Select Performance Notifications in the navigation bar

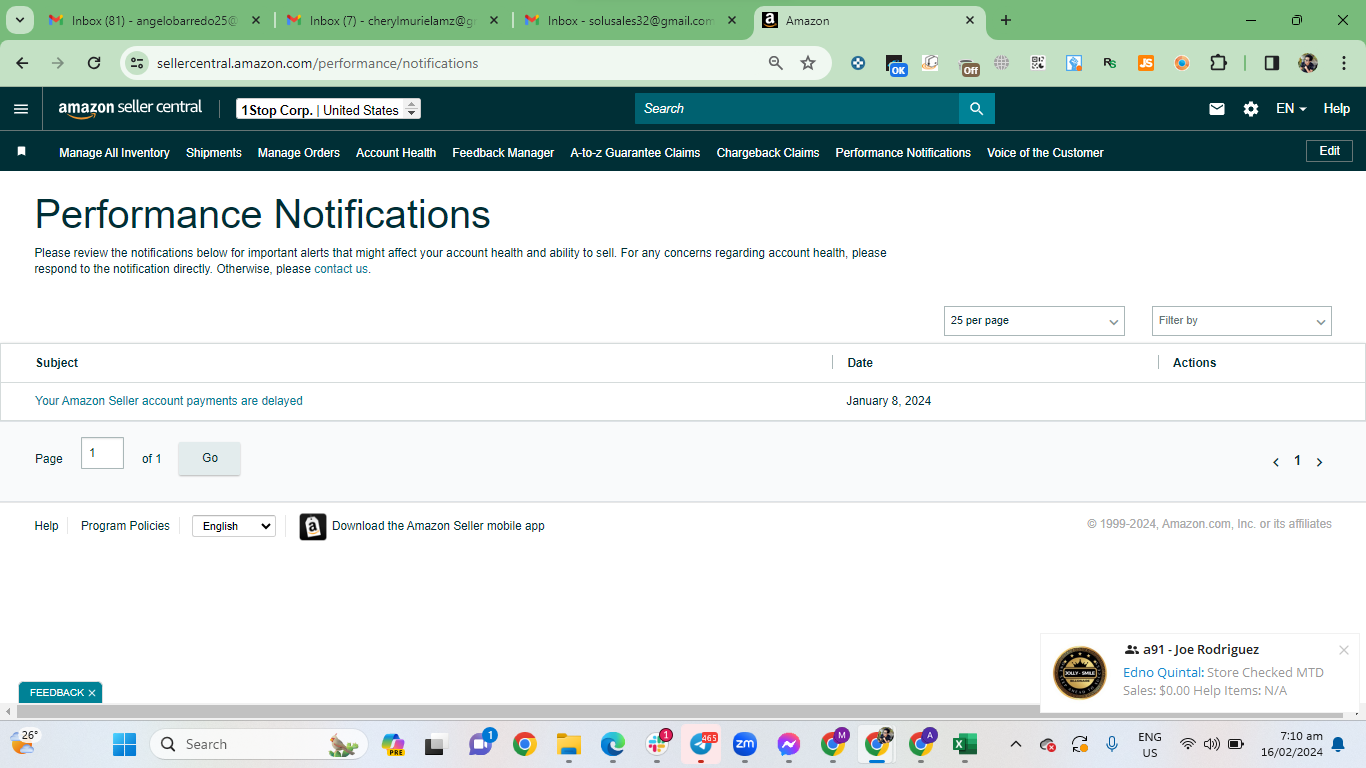[x=903, y=153]
